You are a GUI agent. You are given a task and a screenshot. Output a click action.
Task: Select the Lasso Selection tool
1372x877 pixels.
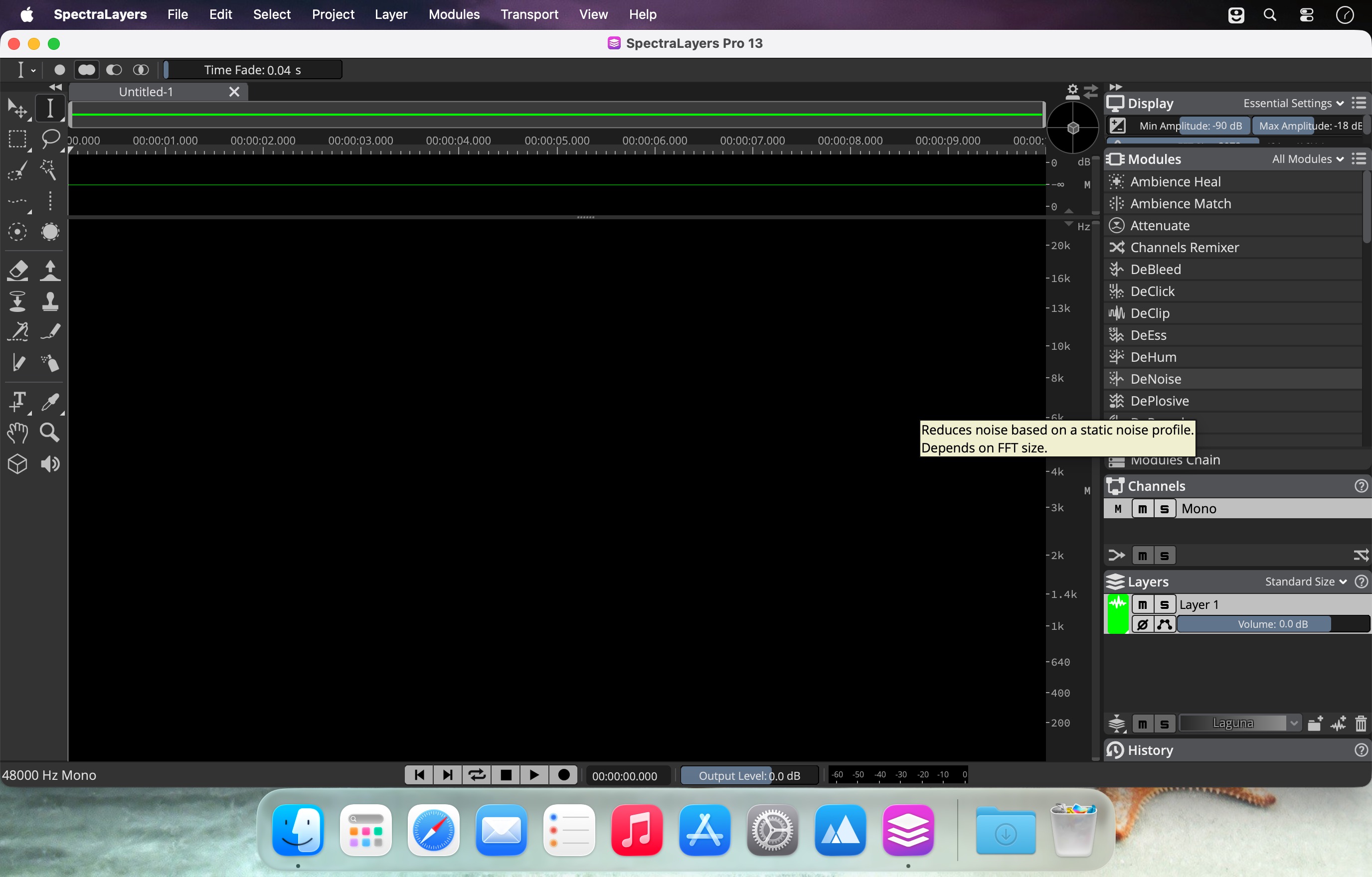(50, 139)
